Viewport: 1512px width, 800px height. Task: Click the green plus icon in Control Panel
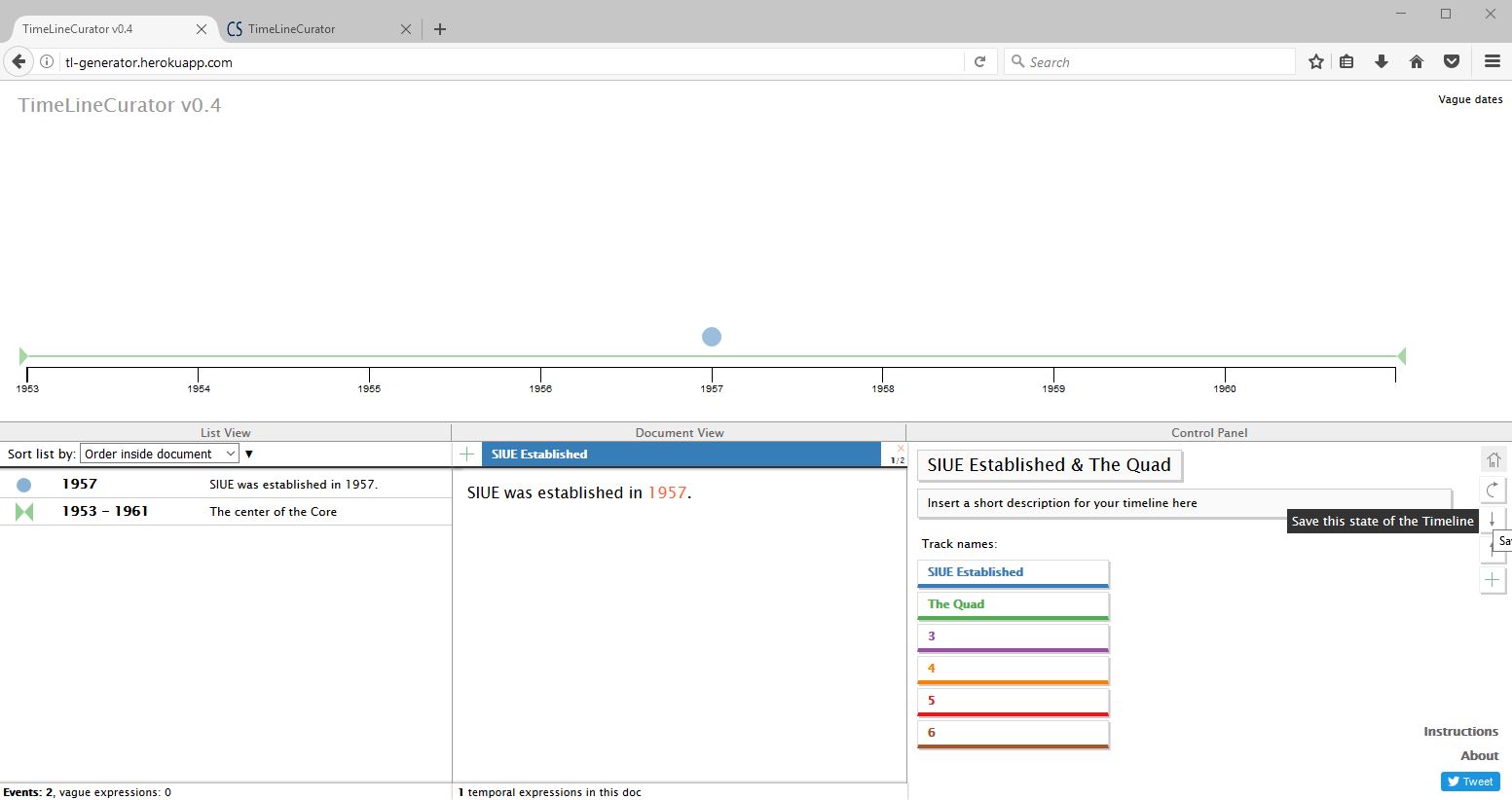[1492, 580]
